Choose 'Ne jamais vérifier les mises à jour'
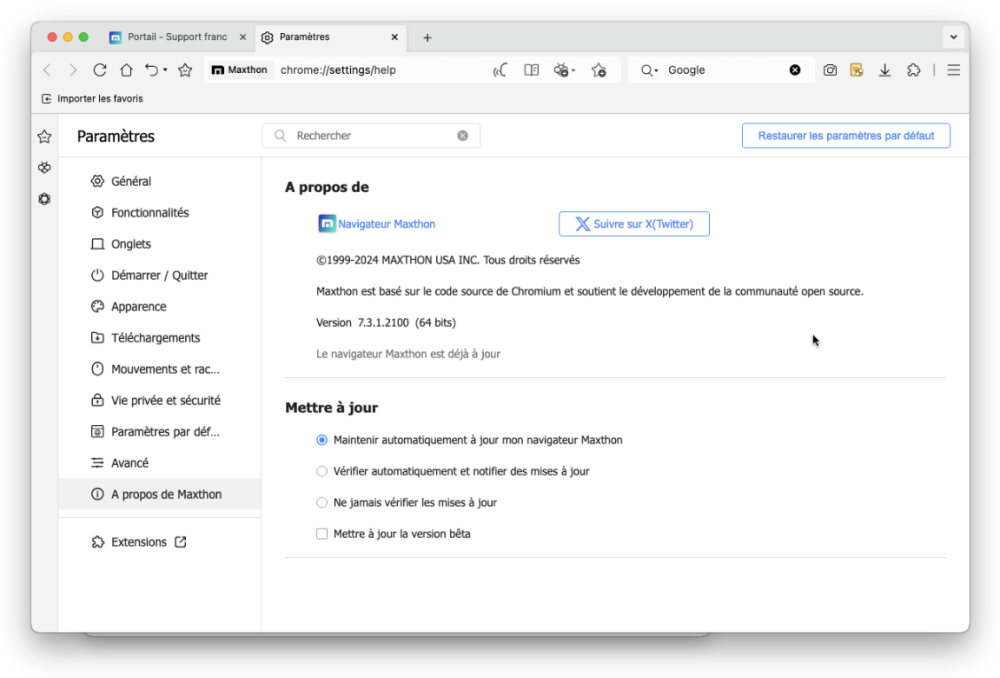The width and height of the screenshot is (1000, 678). coord(322,503)
